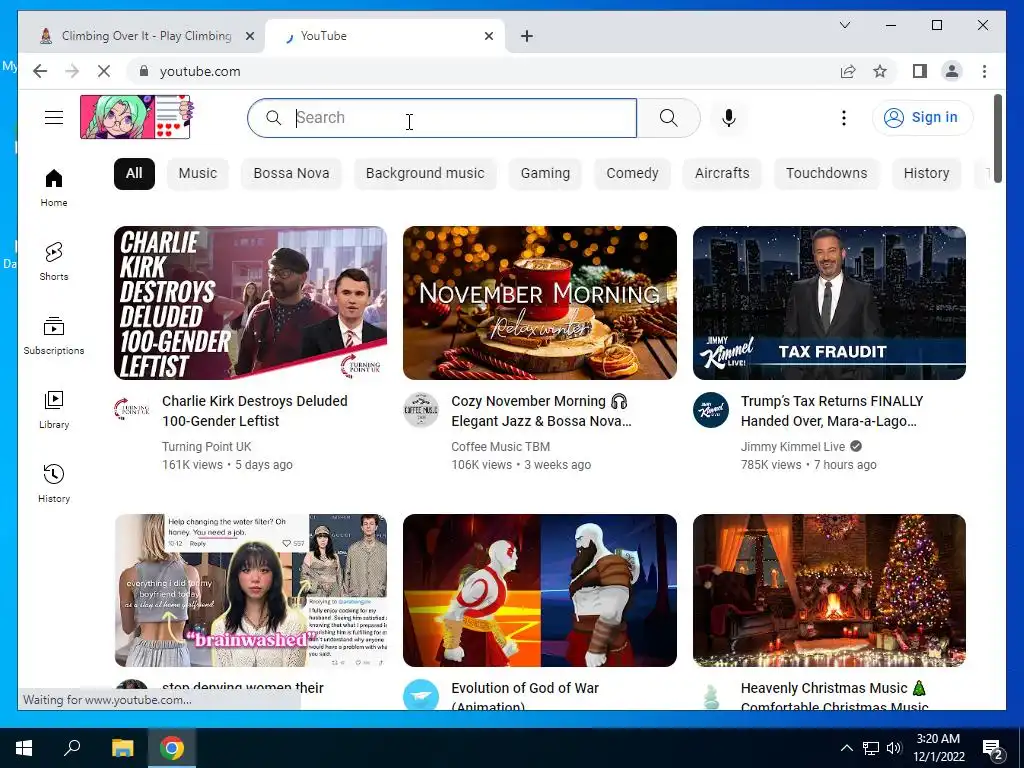Select the Bossa Nova filter chip

(291, 174)
